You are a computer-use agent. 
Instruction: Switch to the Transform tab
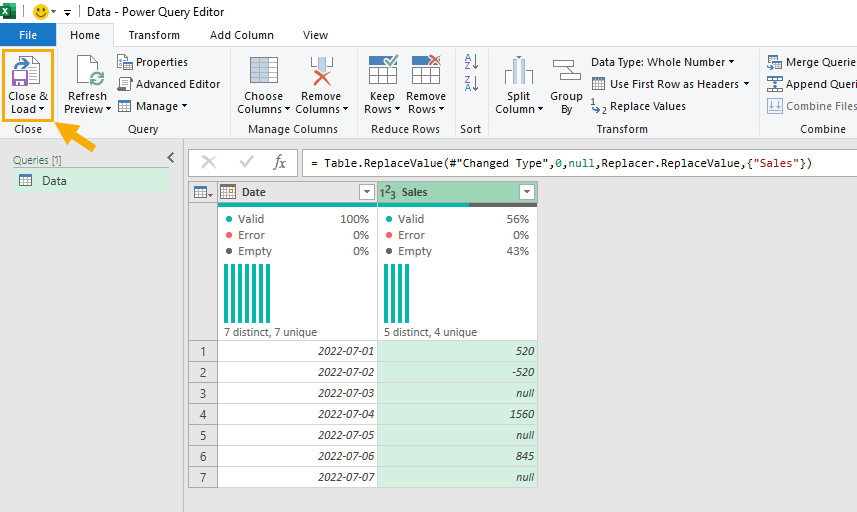pyautogui.click(x=154, y=35)
